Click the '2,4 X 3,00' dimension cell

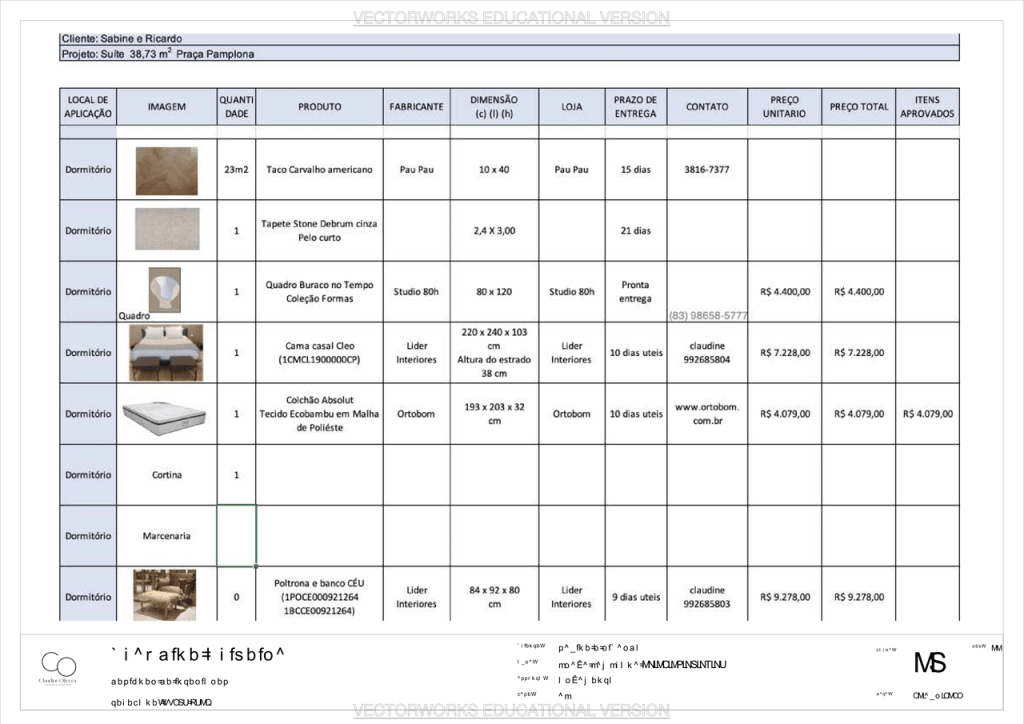[494, 230]
